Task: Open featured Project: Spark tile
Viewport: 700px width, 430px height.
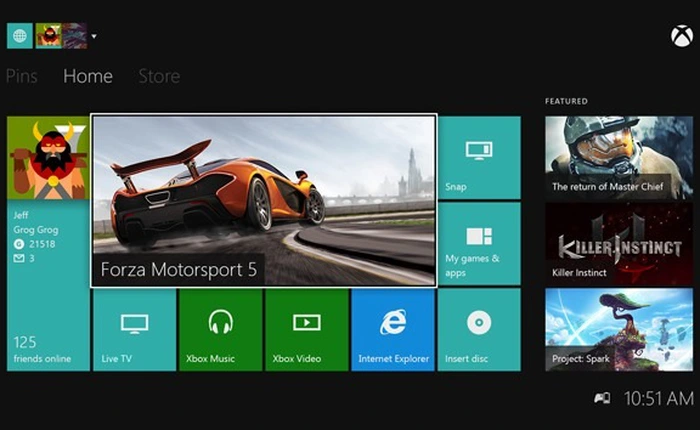Action: 619,330
